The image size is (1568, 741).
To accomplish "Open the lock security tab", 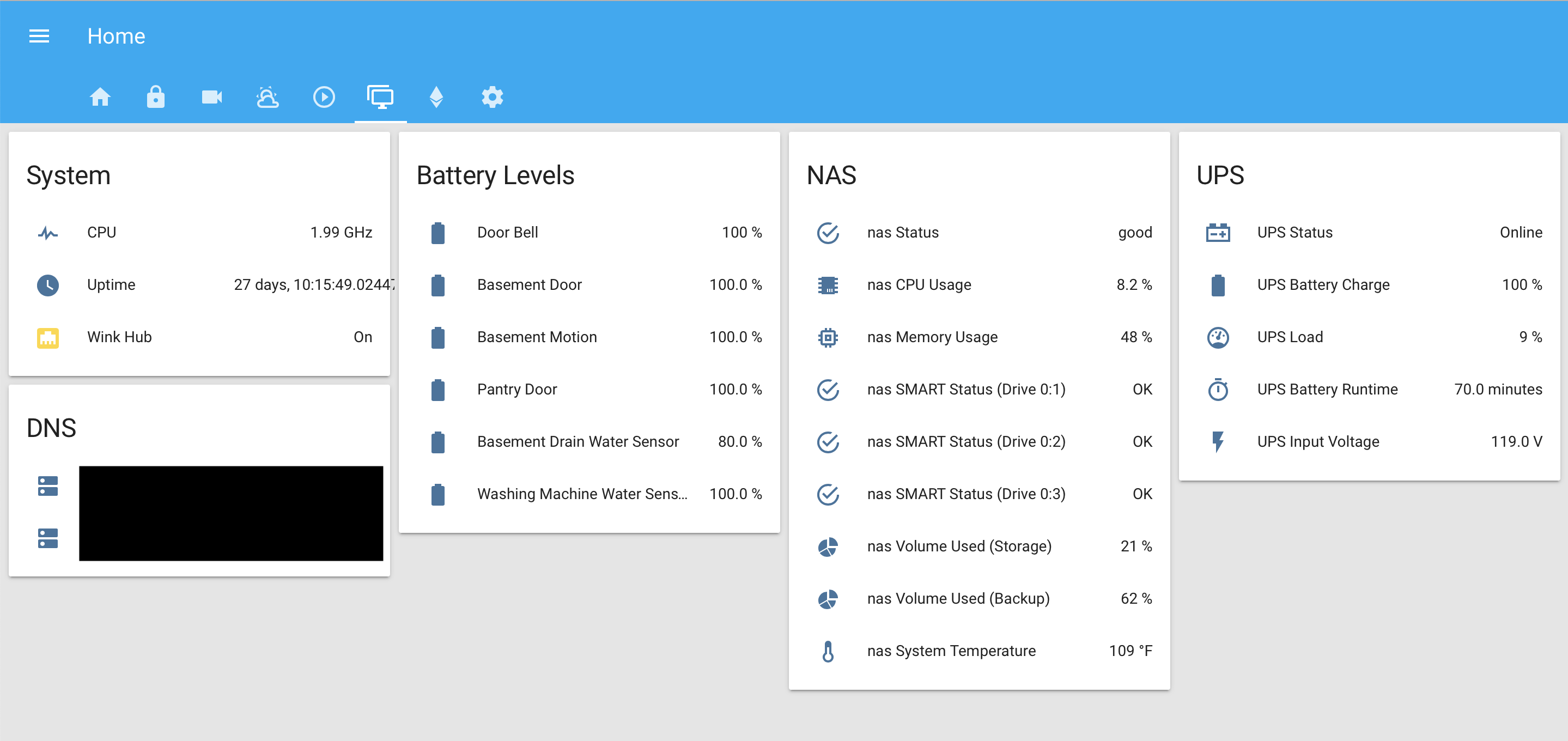I will tap(156, 98).
